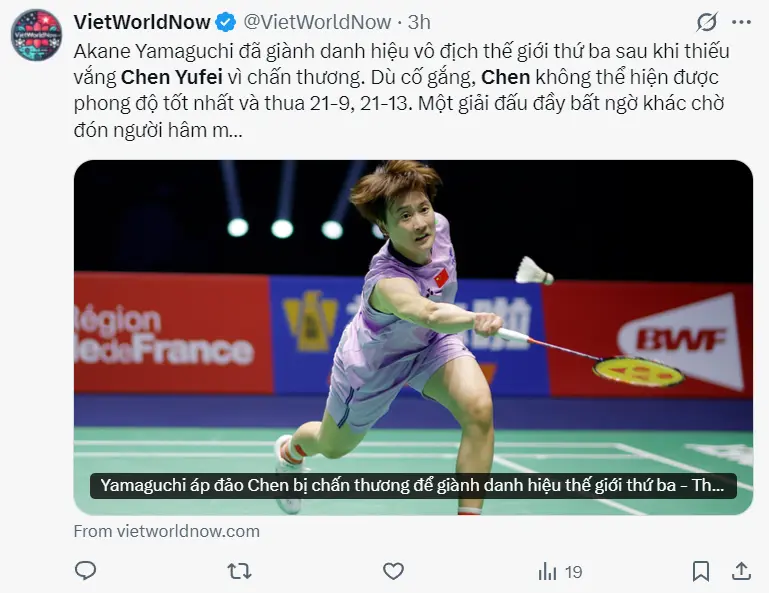
Task: Click the view count number 19
Action: coord(573,572)
